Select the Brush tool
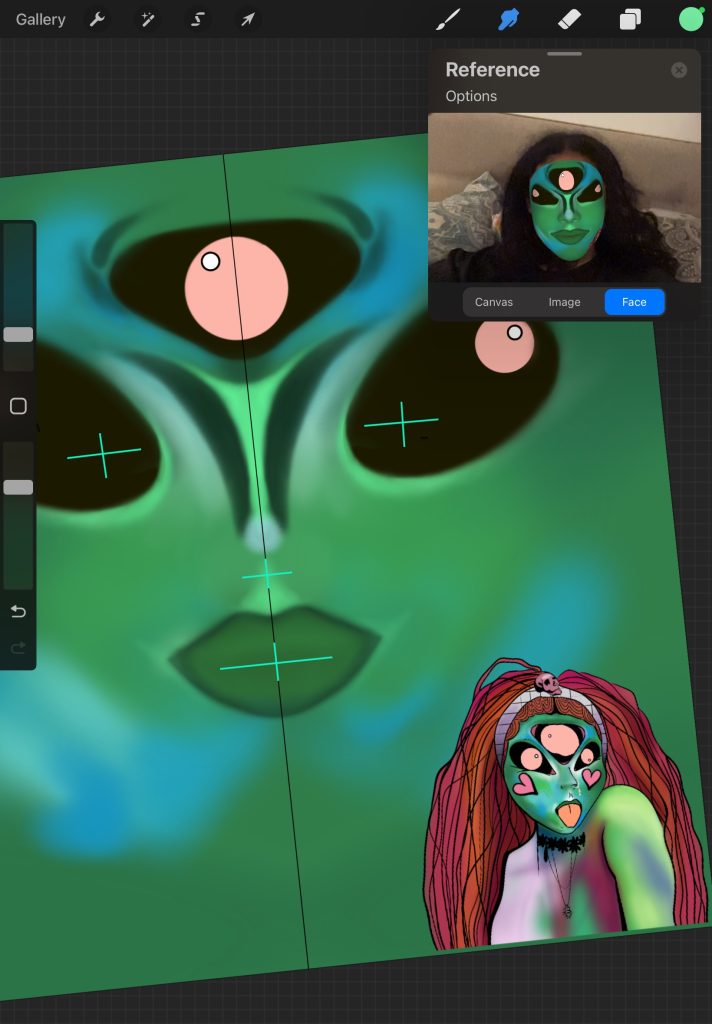 [448, 20]
